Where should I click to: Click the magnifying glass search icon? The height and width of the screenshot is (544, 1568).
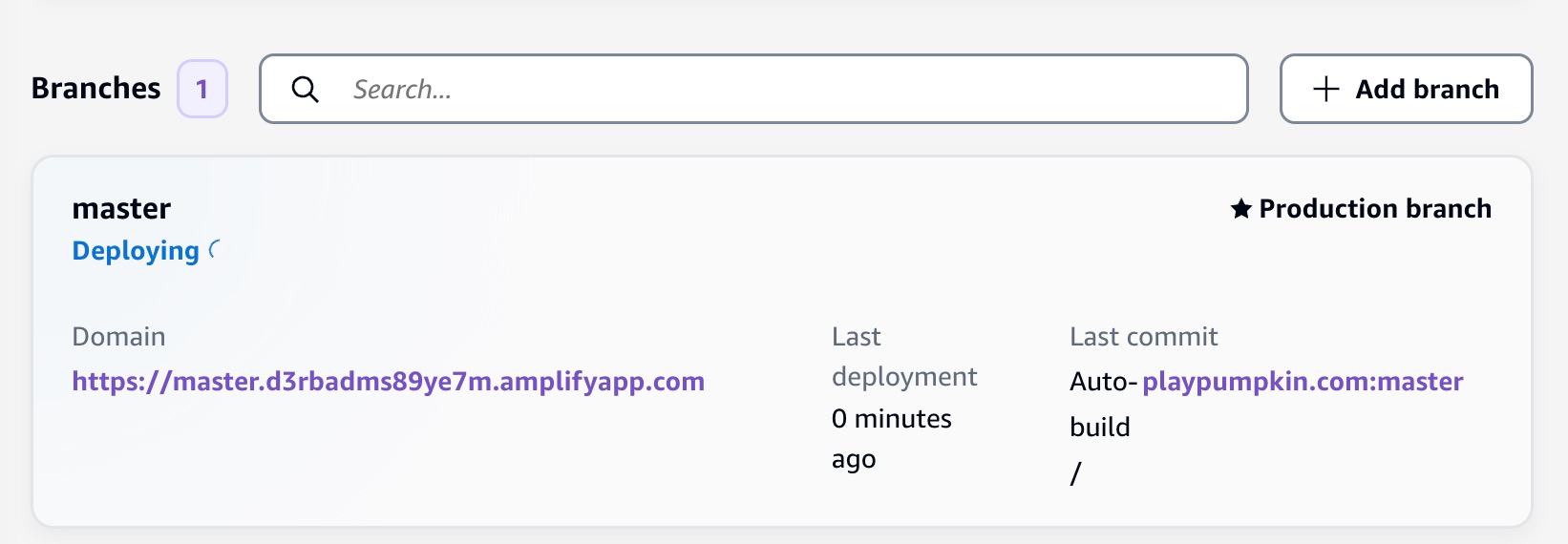pos(305,89)
